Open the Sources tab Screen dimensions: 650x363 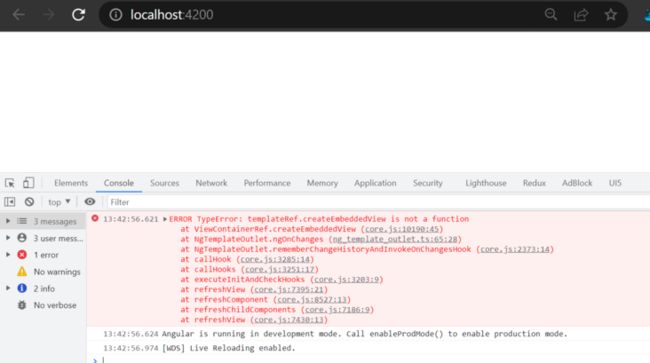165,183
